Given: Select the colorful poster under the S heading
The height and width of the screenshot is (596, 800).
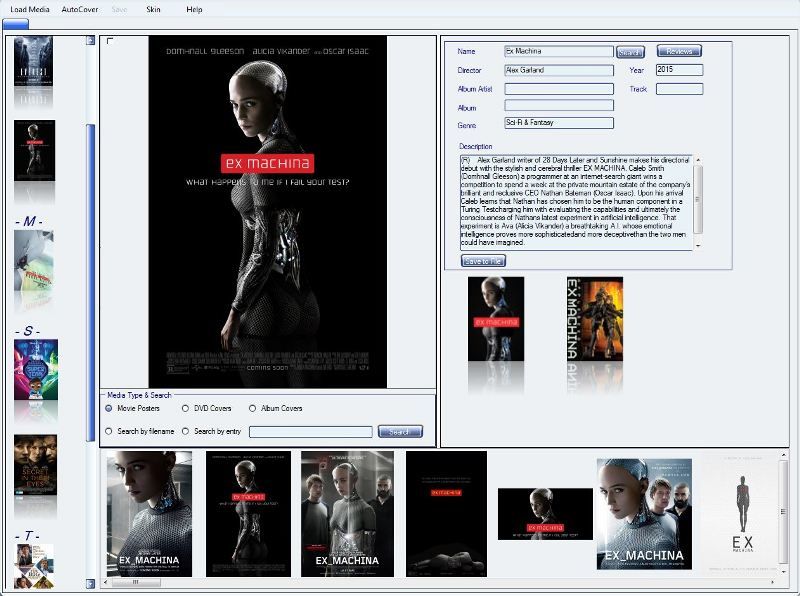Looking at the screenshot, I should coord(36,369).
